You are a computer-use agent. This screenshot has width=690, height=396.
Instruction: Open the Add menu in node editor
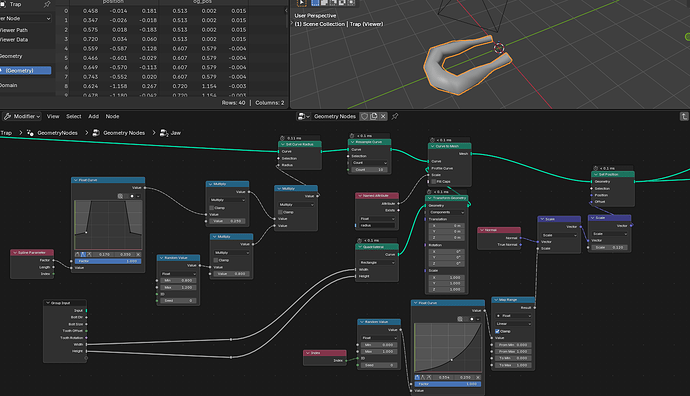tap(93, 116)
